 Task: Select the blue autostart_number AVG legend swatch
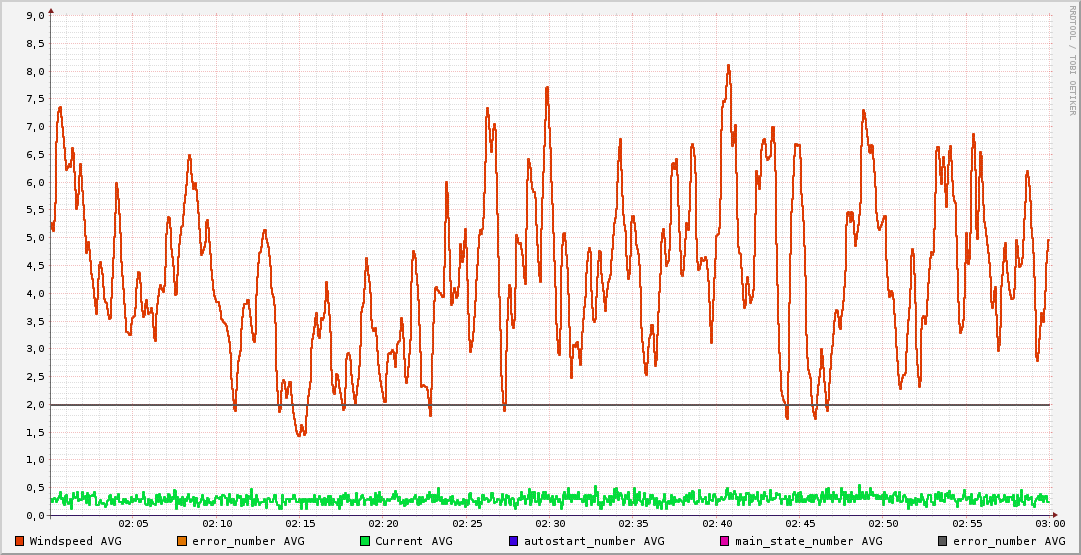coord(514,541)
